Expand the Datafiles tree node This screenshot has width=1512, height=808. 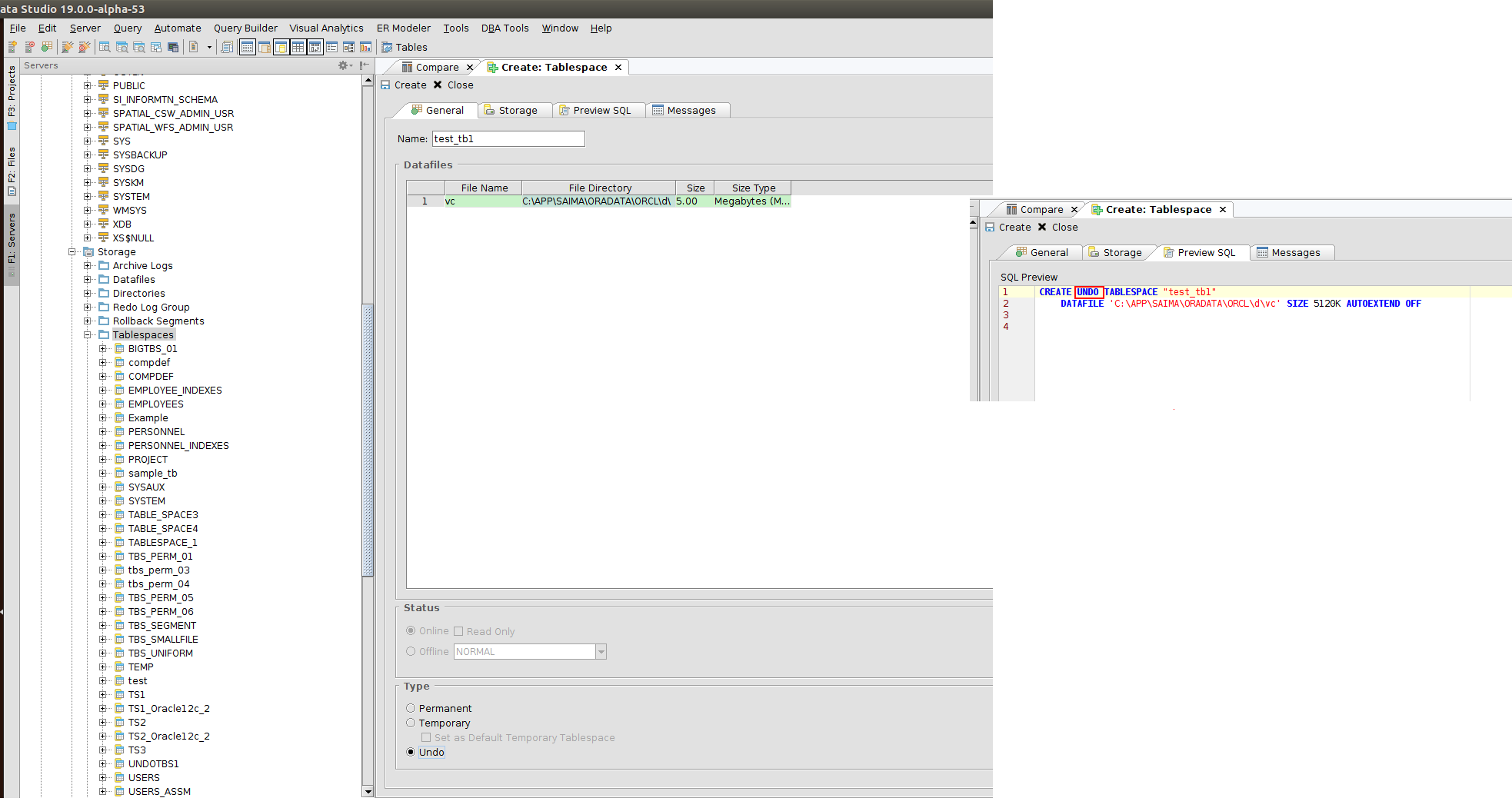(88, 280)
